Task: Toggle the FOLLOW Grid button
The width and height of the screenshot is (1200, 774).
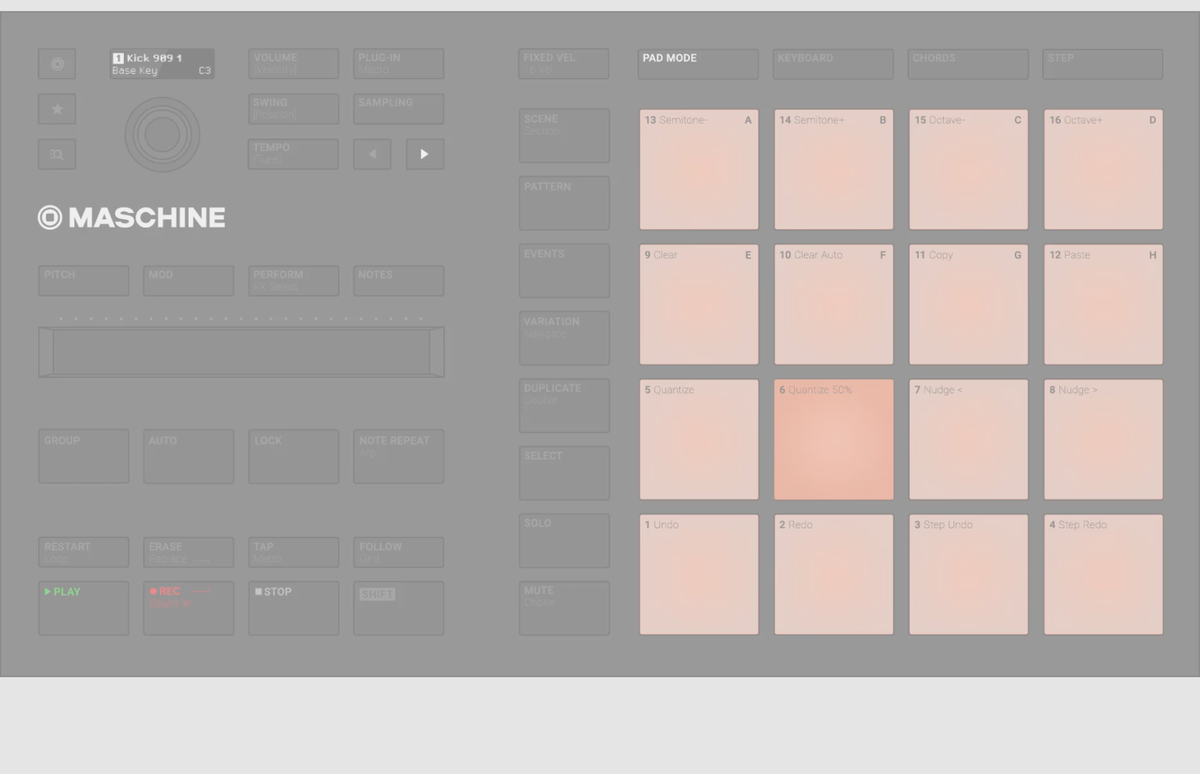Action: pos(399,553)
